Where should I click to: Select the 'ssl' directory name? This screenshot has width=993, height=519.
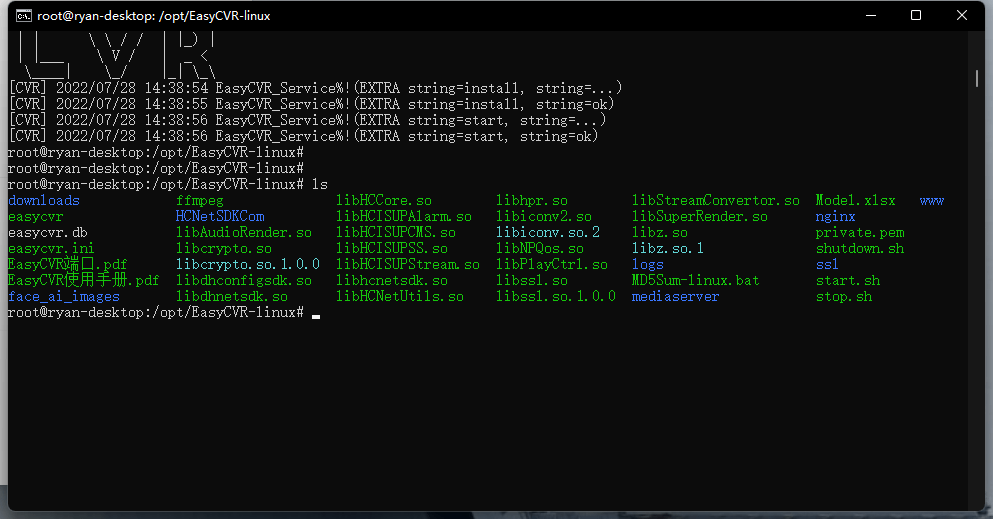click(x=827, y=265)
